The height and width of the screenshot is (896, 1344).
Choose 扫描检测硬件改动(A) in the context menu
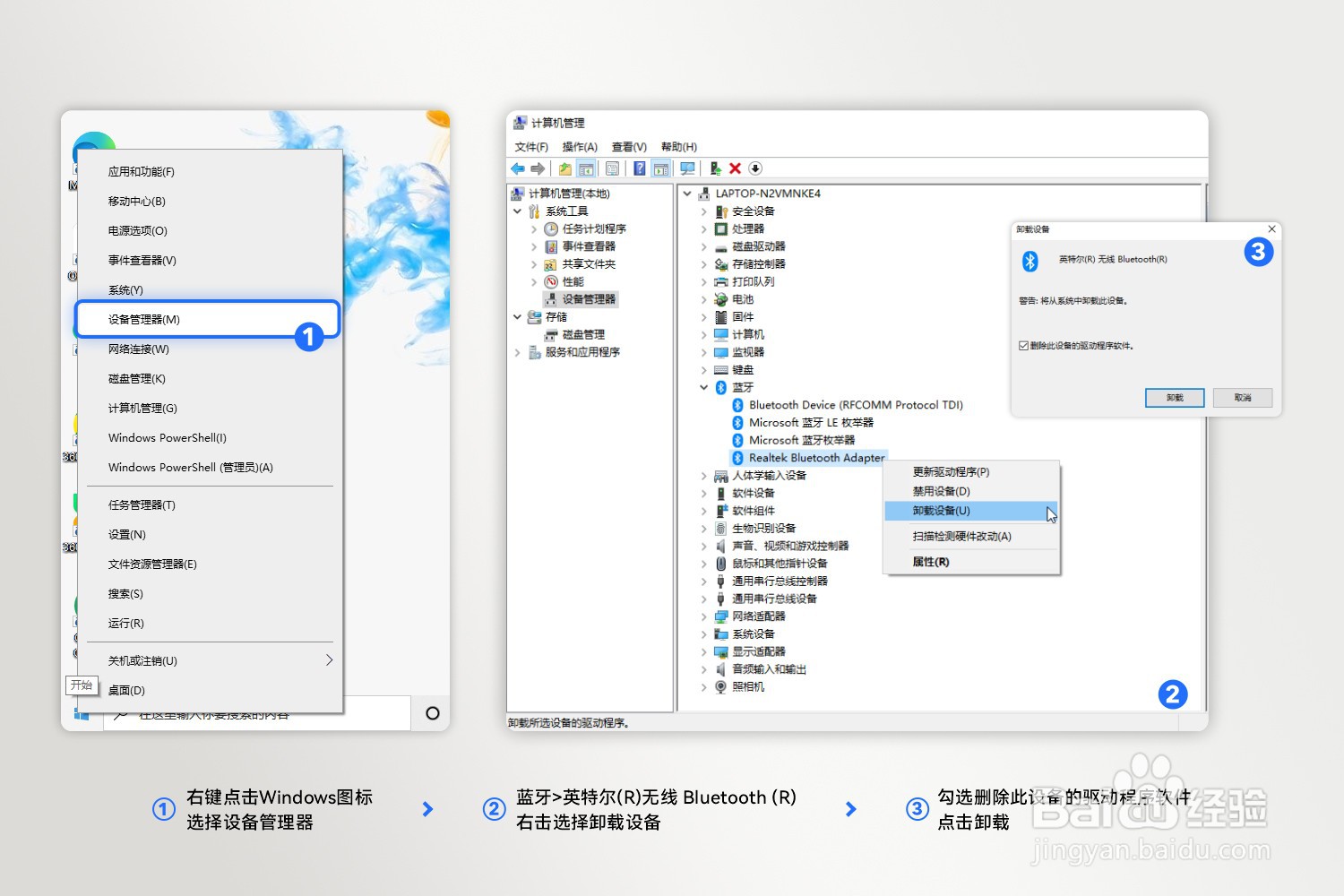[972, 537]
